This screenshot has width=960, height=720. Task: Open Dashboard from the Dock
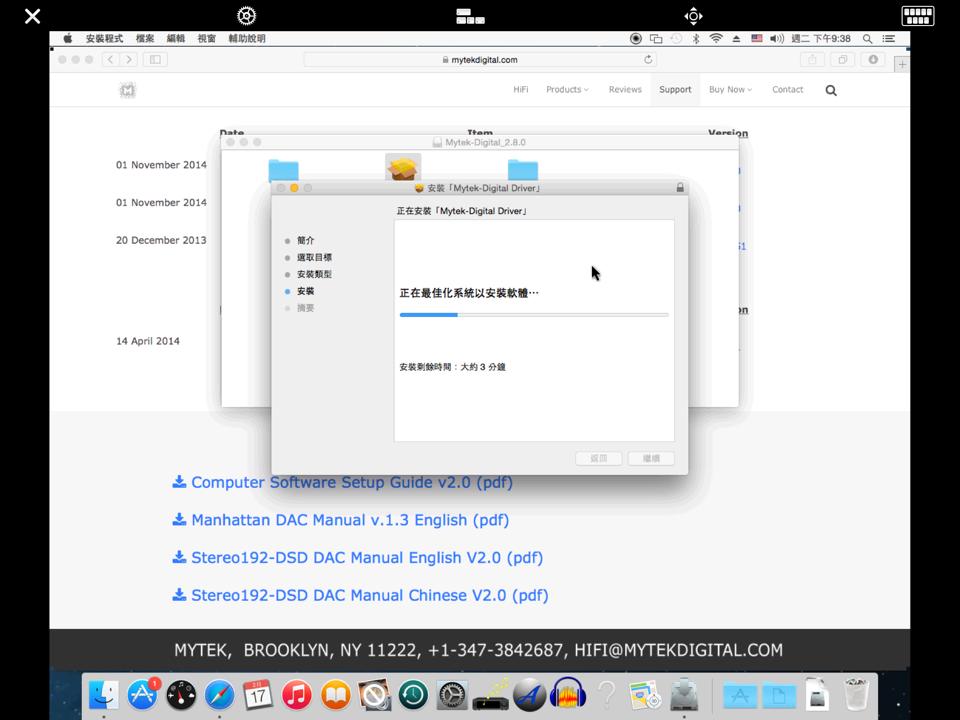[x=181, y=696]
